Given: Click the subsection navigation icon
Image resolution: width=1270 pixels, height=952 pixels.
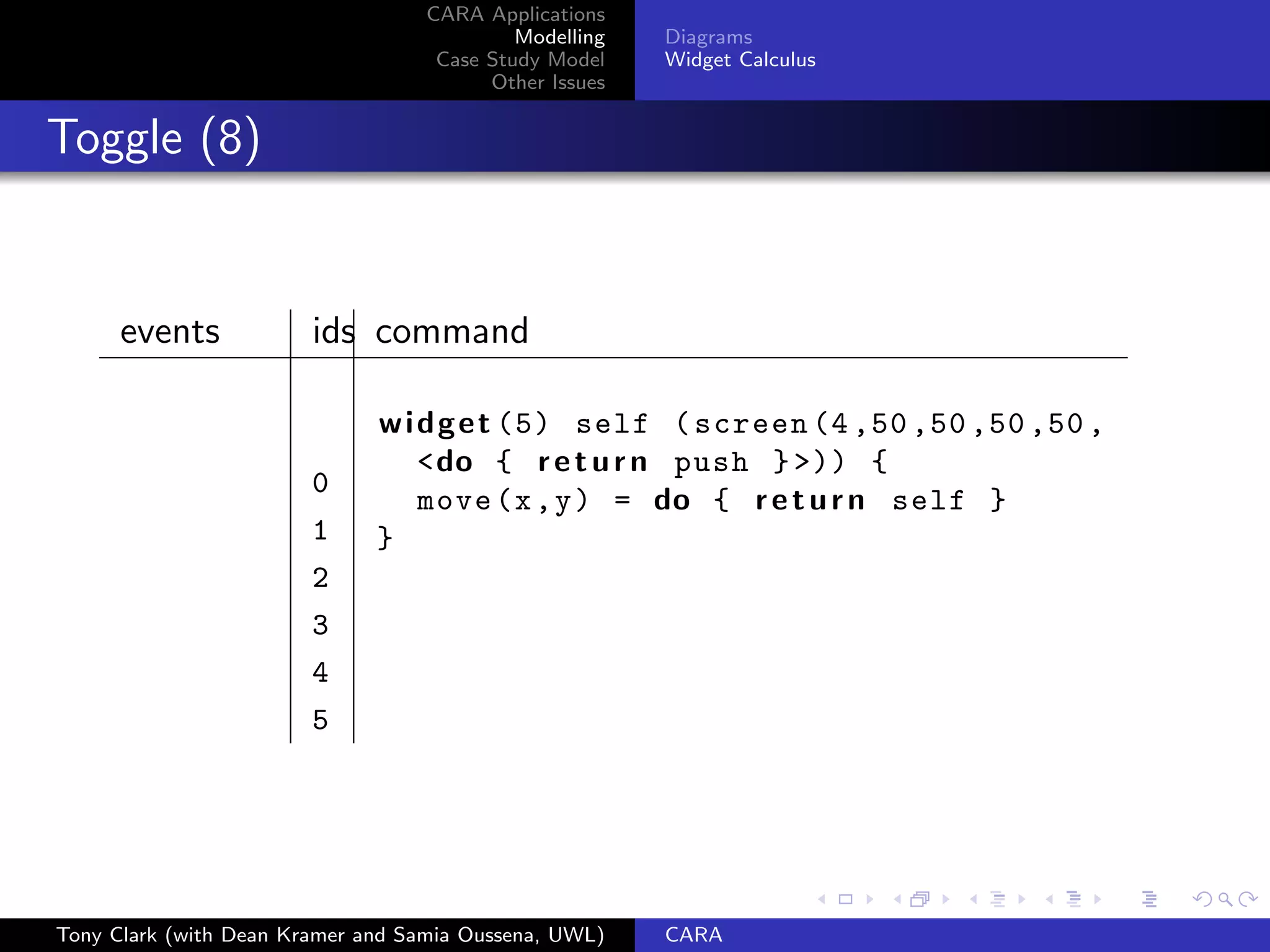Looking at the screenshot, I should [998, 899].
